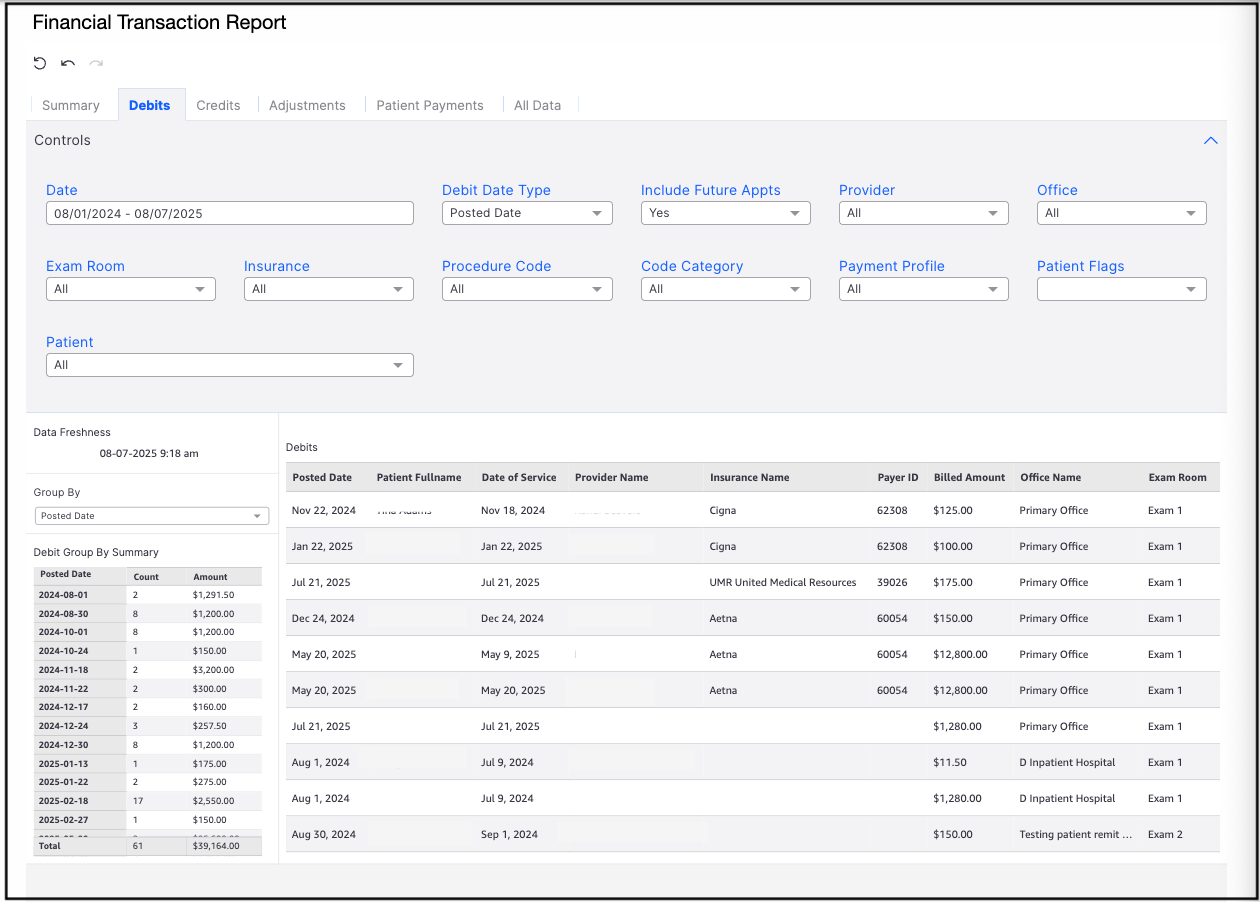Open the Group By dropdown
Image resolution: width=1260 pixels, height=902 pixels.
152,516
